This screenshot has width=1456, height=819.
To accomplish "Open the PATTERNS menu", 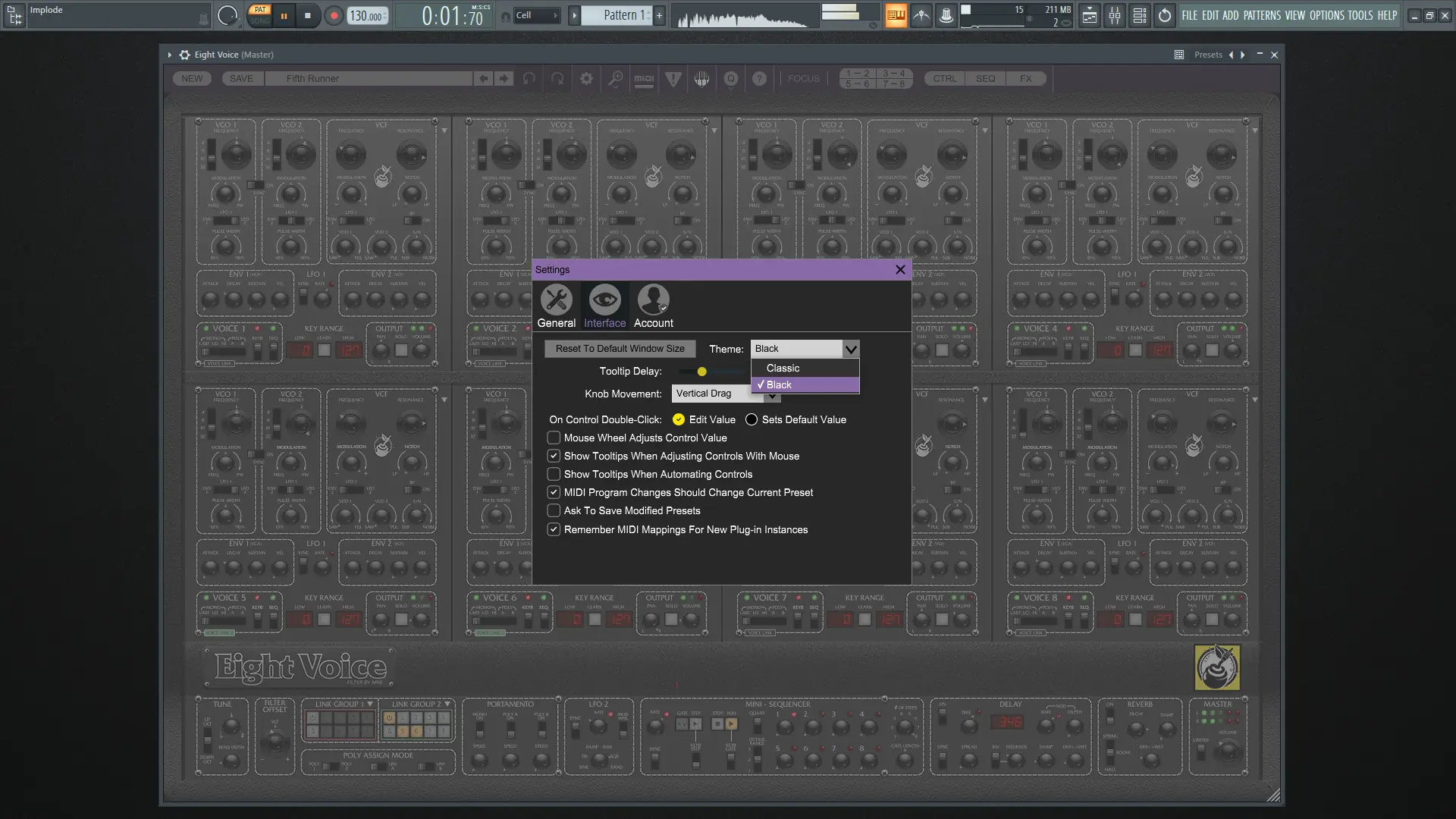I will pyautogui.click(x=1262, y=15).
